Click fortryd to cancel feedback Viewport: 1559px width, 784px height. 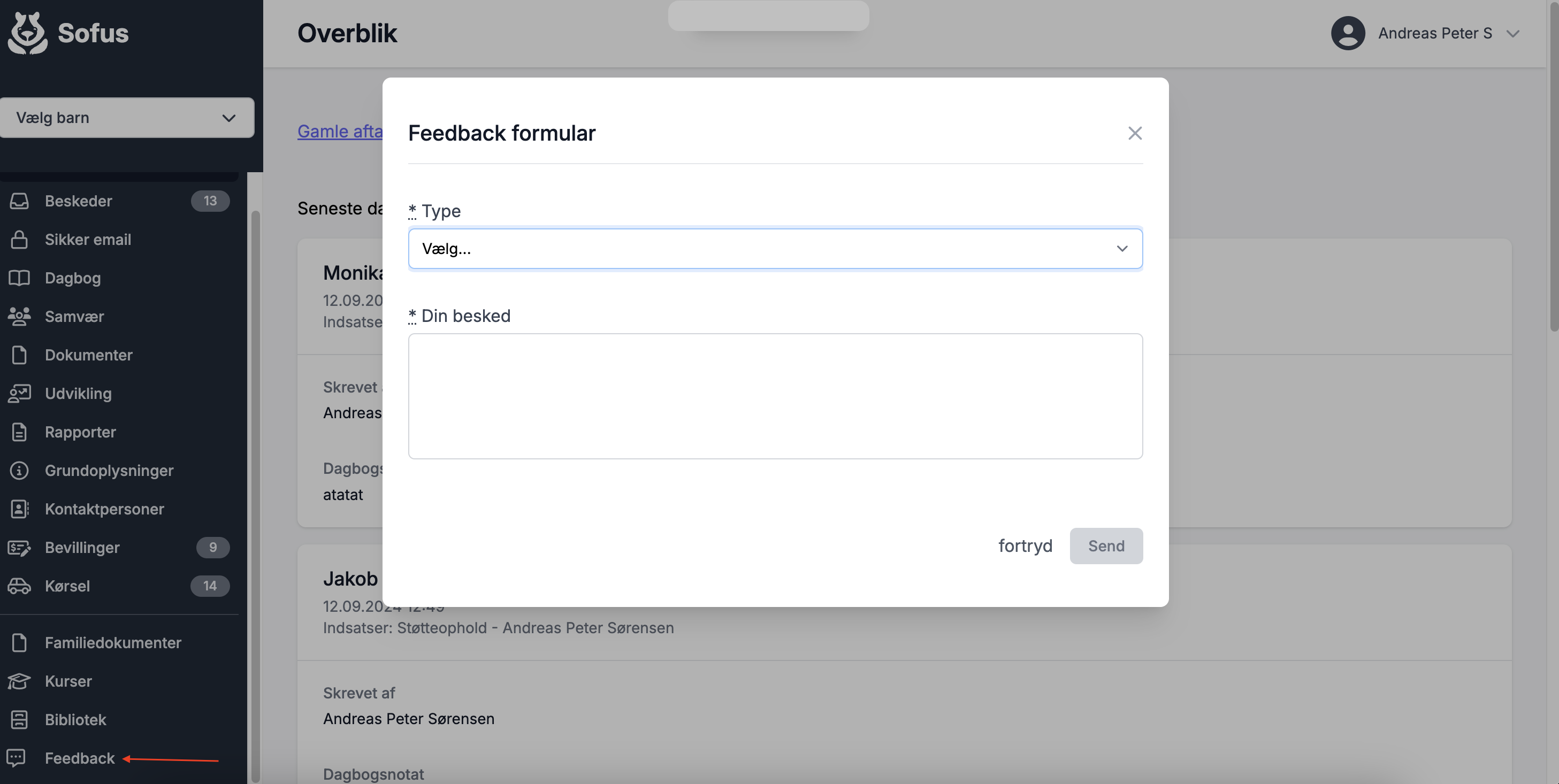[x=1025, y=546]
